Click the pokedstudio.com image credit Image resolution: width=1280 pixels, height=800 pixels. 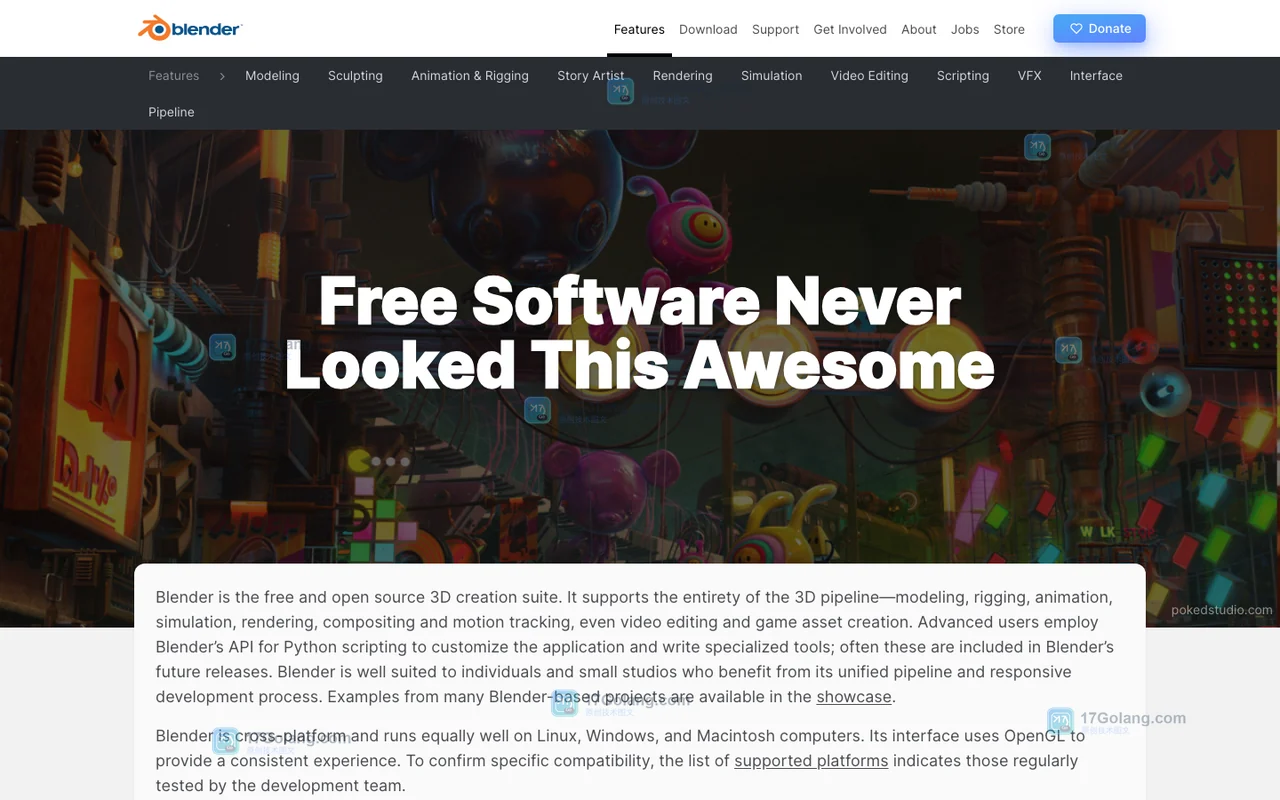pyautogui.click(x=1222, y=610)
